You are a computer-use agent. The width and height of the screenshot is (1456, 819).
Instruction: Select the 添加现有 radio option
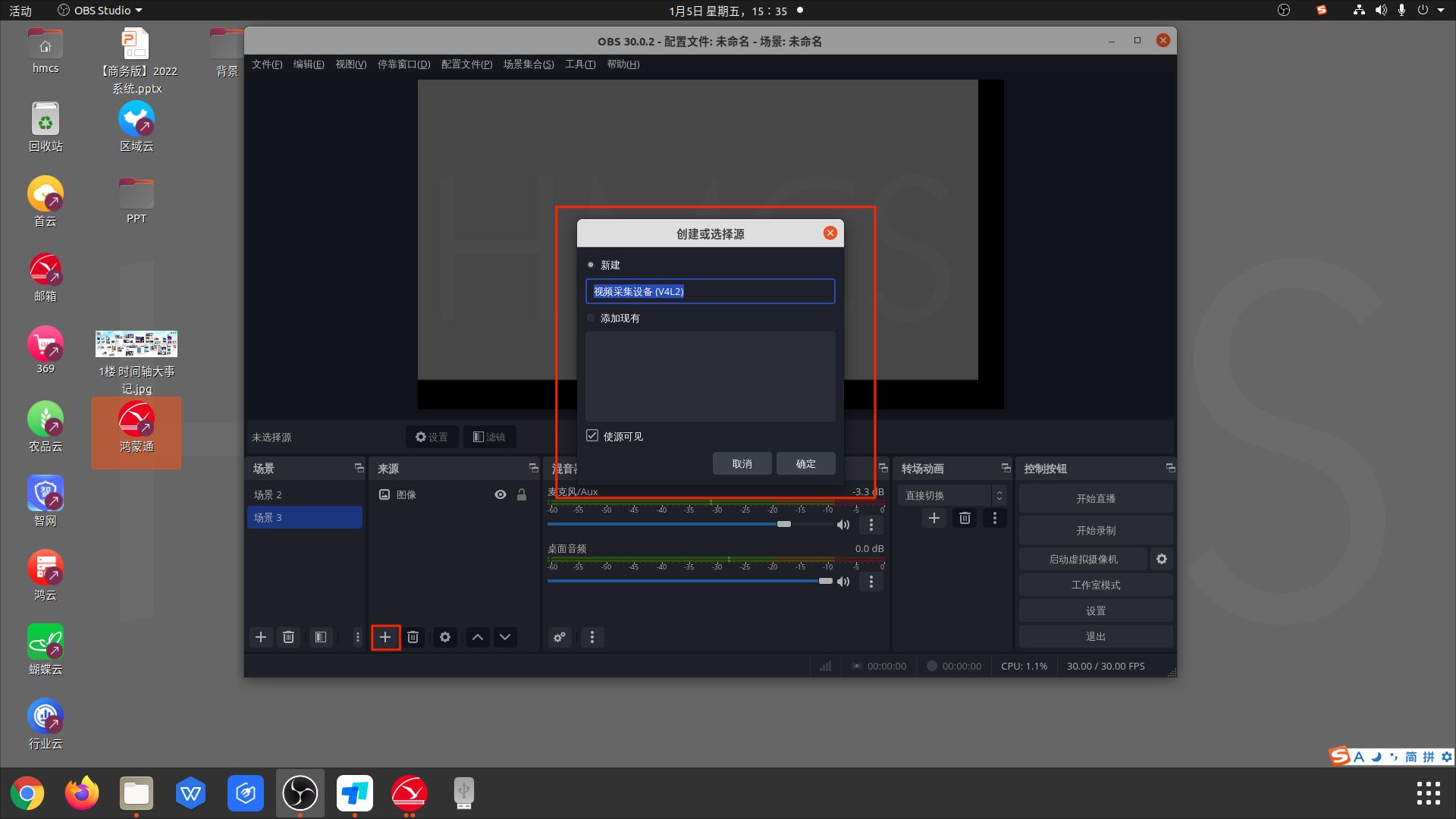[x=591, y=318]
